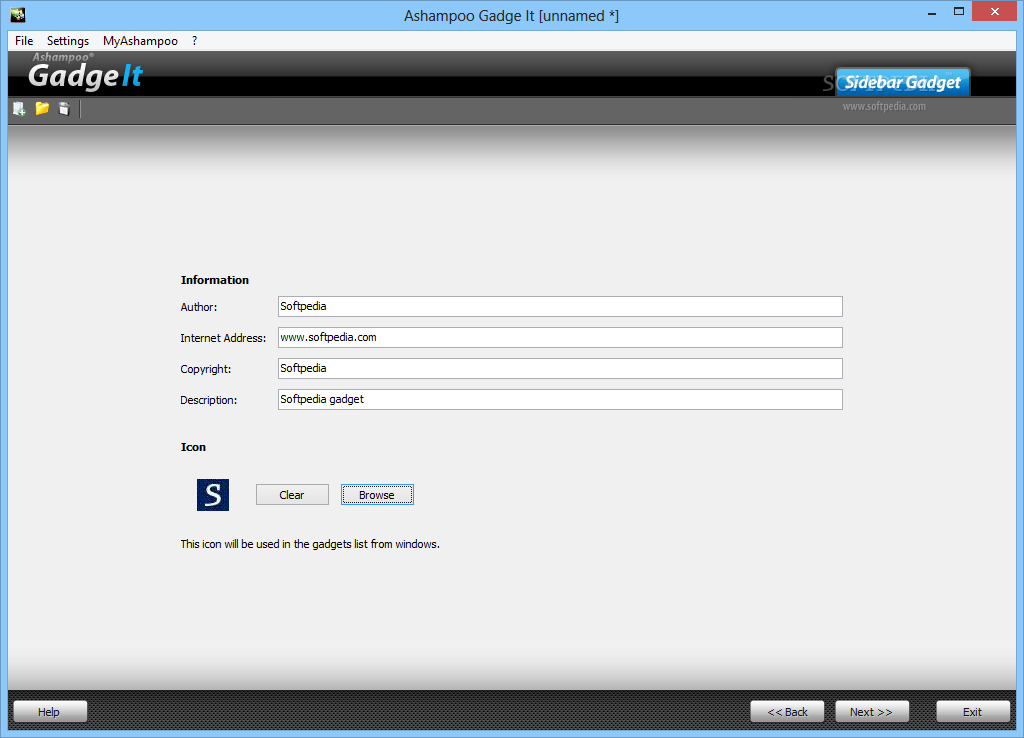This screenshot has width=1024, height=738.
Task: Open the File menu
Action: (x=24, y=40)
